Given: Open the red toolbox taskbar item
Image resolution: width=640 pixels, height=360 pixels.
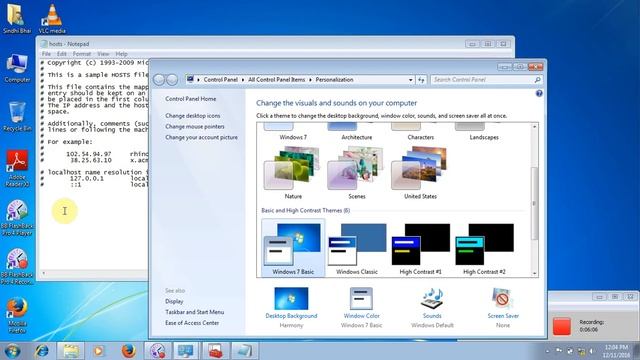Looking at the screenshot, I should [215, 351].
